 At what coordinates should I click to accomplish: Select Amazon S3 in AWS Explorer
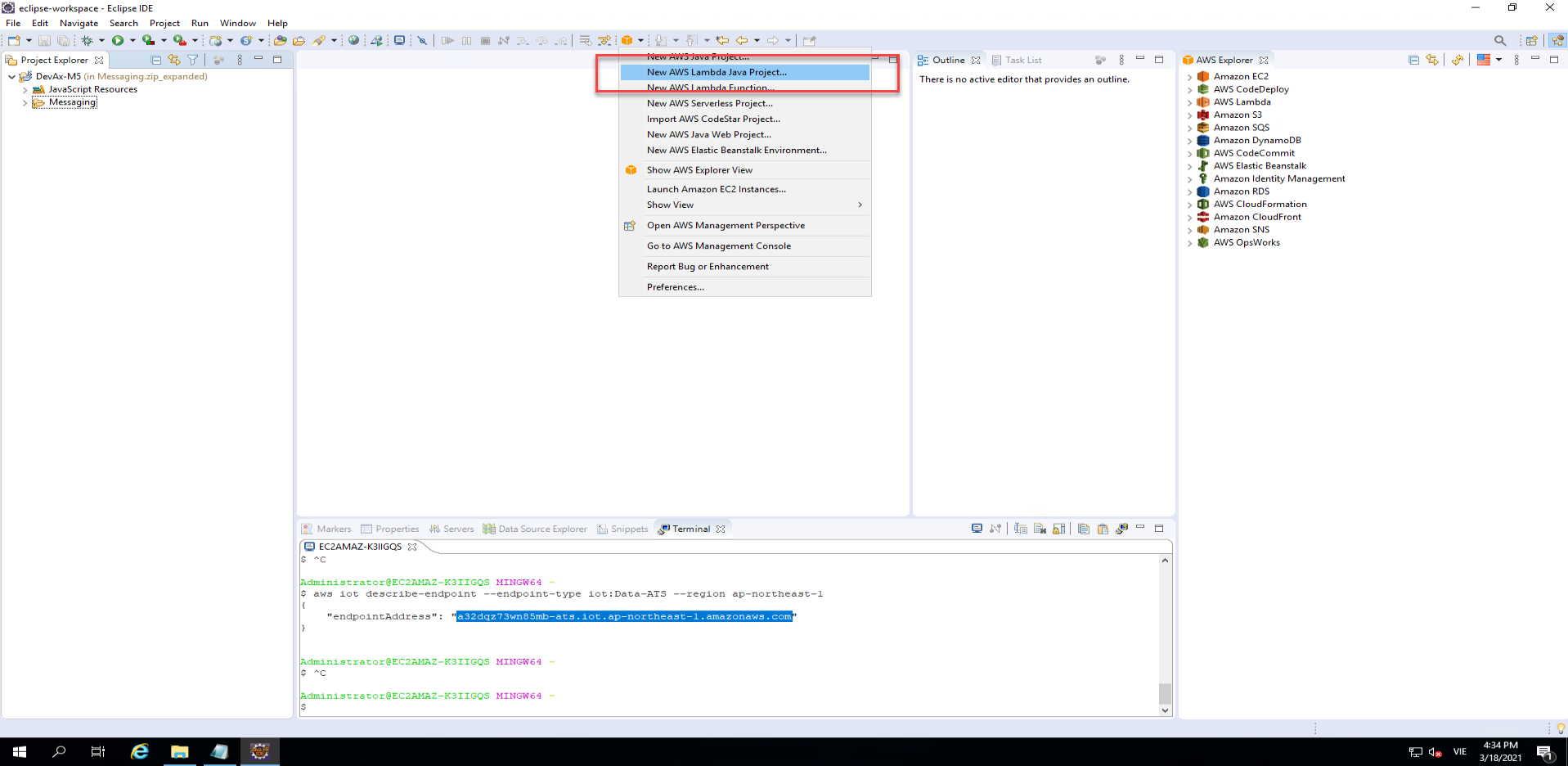(x=1237, y=115)
